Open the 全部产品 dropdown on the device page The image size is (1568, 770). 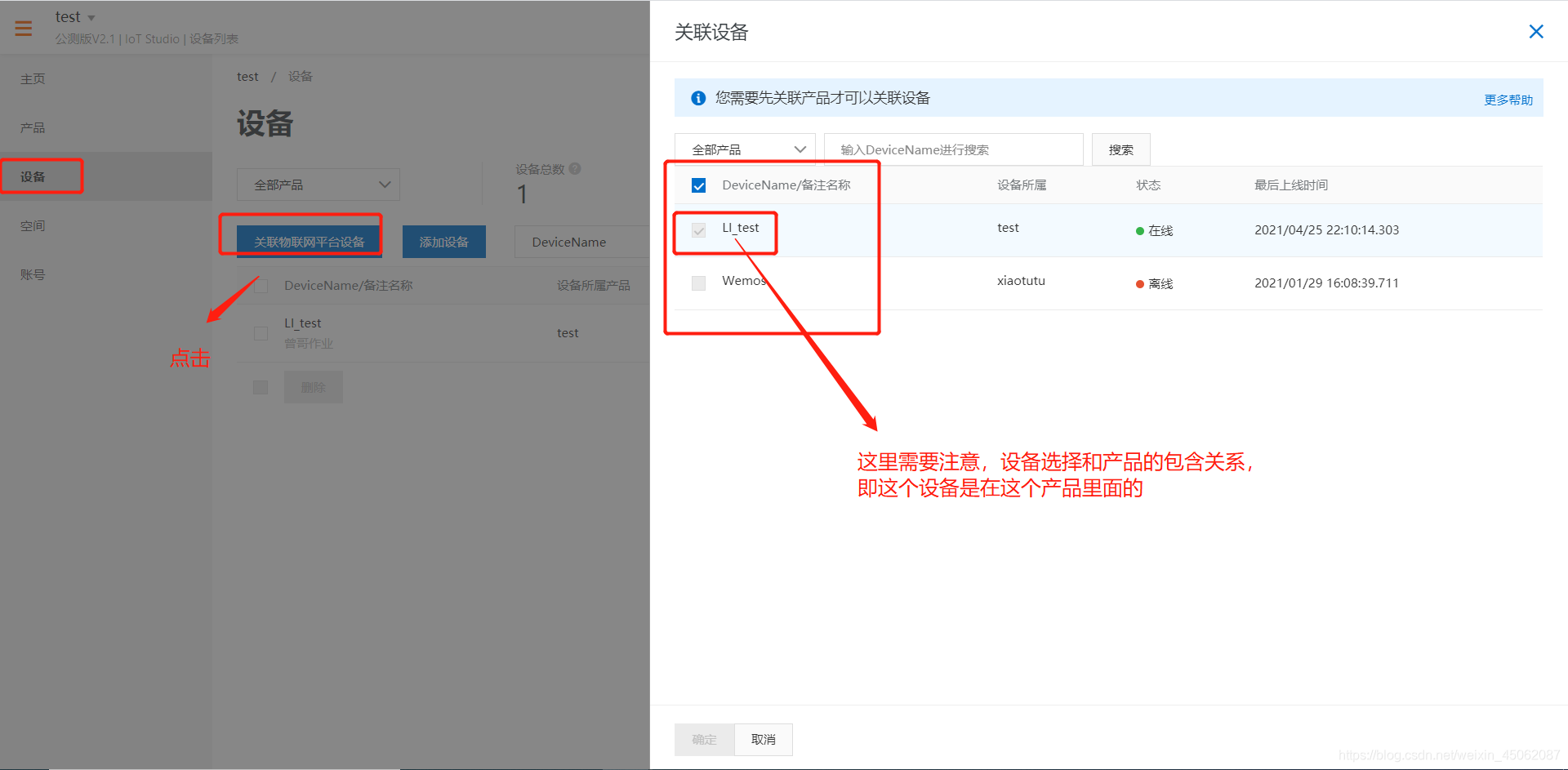pos(318,185)
